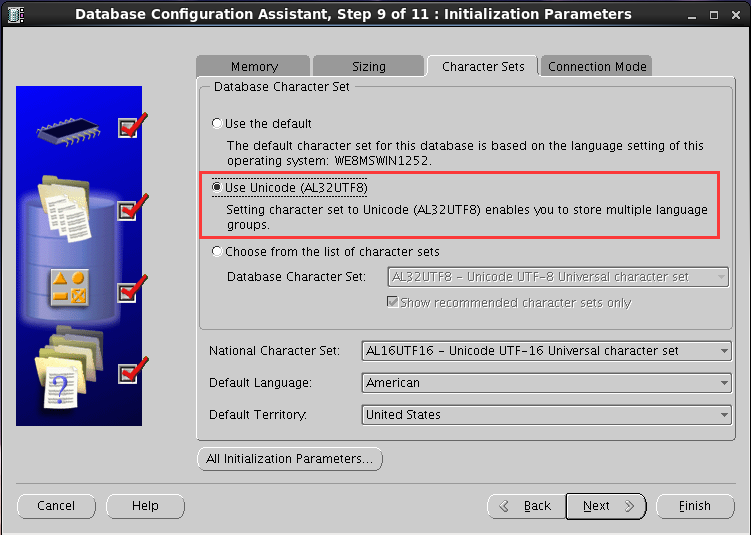Image resolution: width=751 pixels, height=535 pixels.
Task: Click the Finish button
Action: coord(695,506)
